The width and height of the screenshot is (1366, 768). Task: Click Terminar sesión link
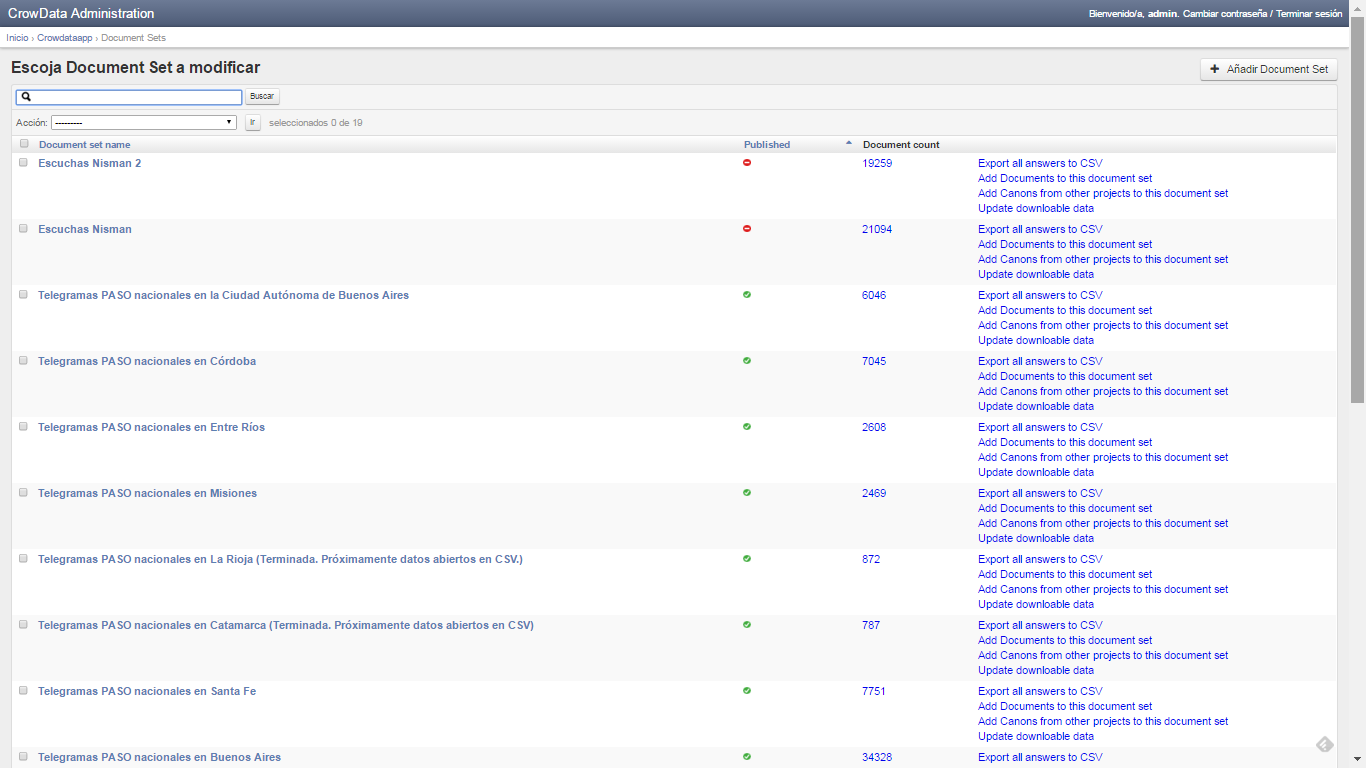[x=1309, y=14]
